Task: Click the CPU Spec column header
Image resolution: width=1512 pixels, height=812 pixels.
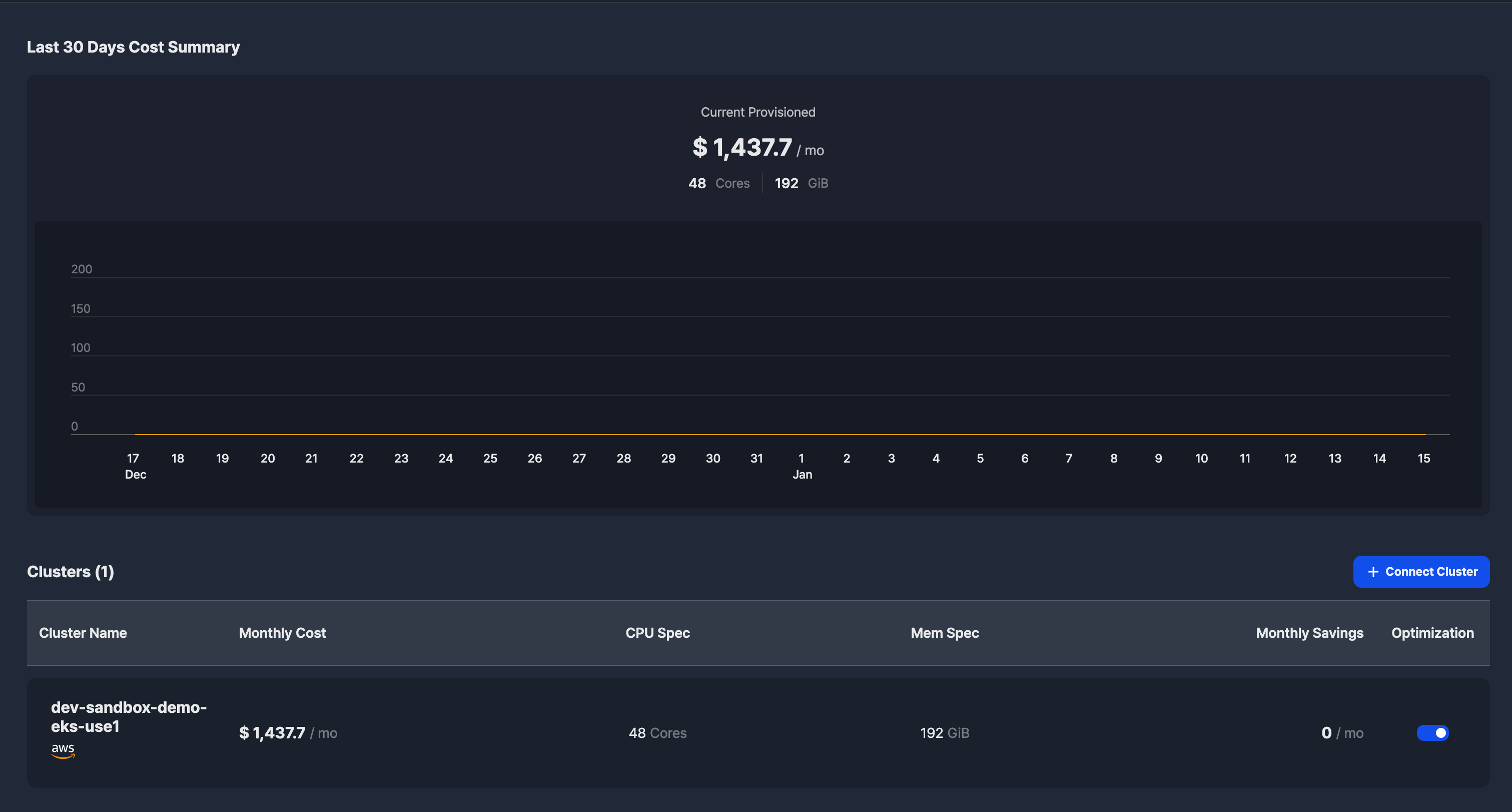Action: [x=657, y=633]
